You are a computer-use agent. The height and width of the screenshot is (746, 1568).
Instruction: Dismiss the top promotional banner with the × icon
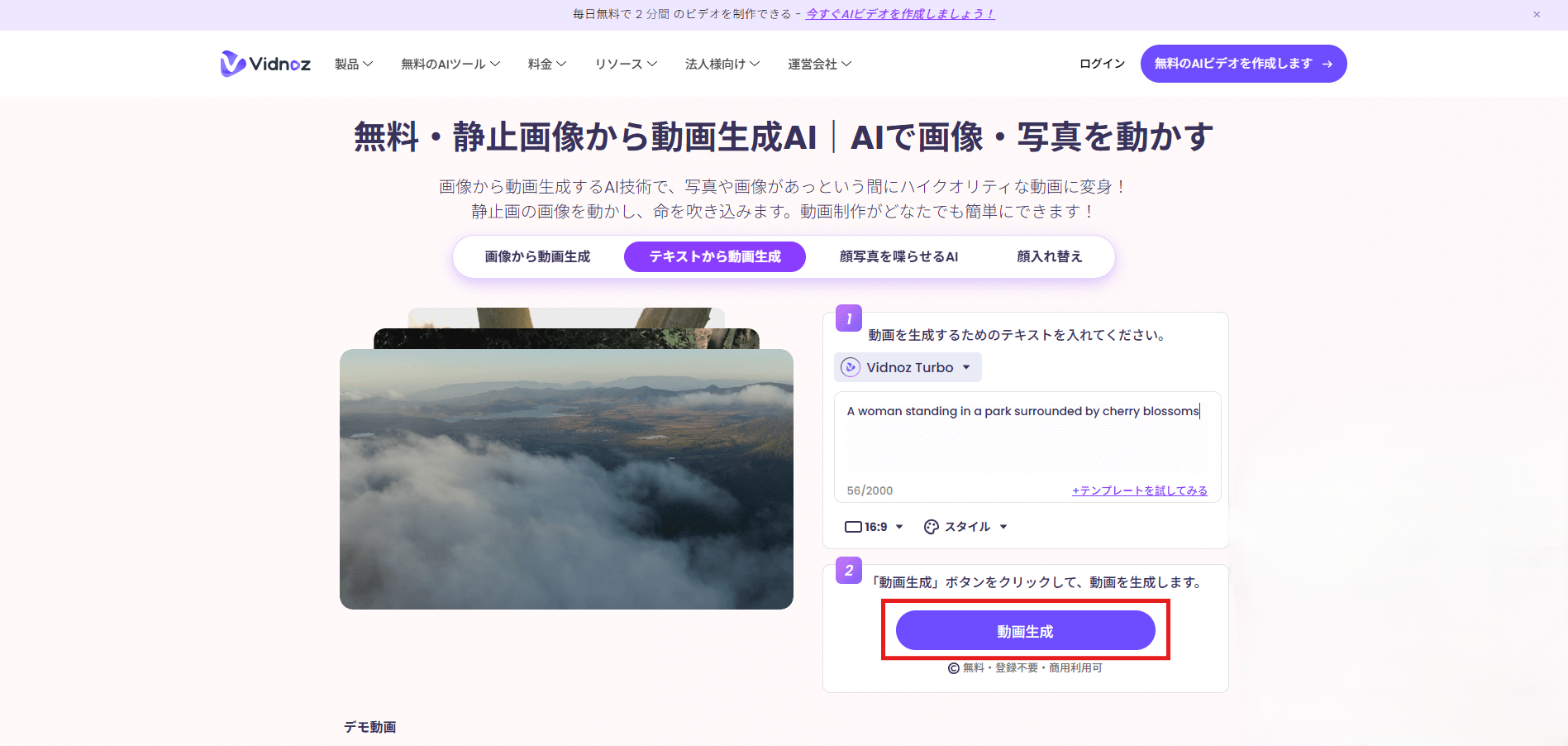click(x=1537, y=14)
